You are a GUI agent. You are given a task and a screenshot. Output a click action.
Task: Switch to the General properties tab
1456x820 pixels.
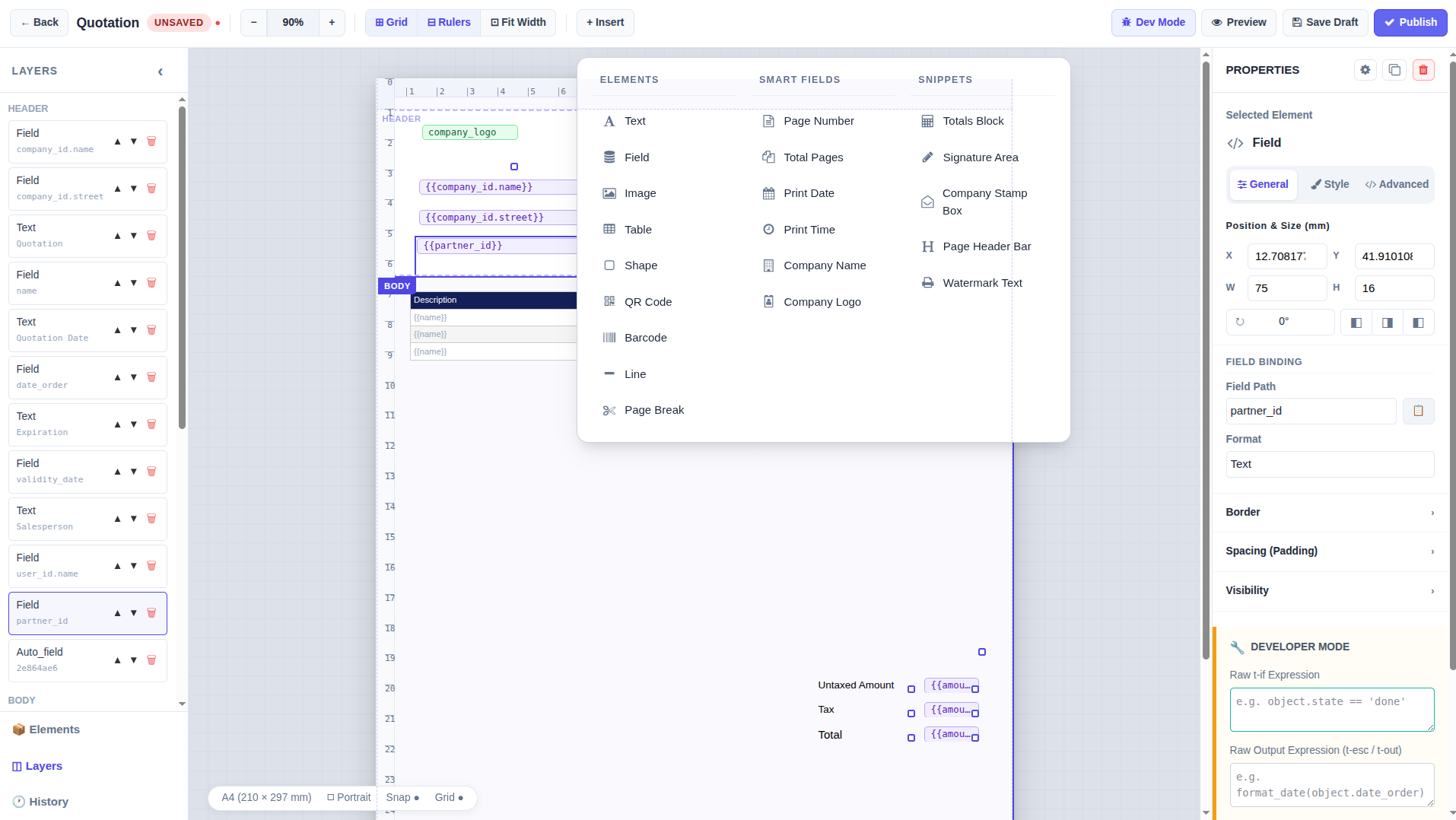pyautogui.click(x=1263, y=185)
